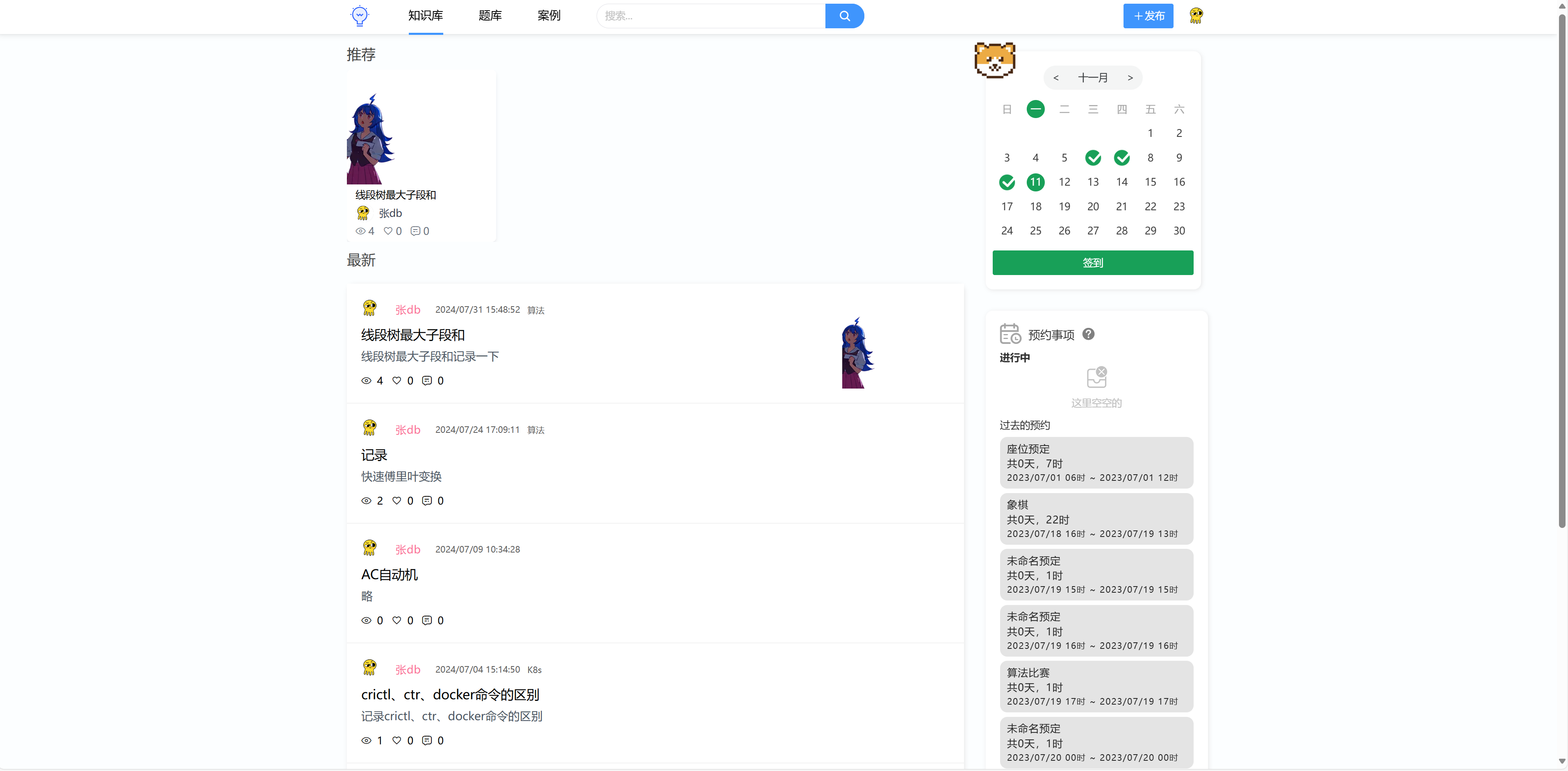Click the help question-mark icon next to 预约事项

click(x=1089, y=334)
